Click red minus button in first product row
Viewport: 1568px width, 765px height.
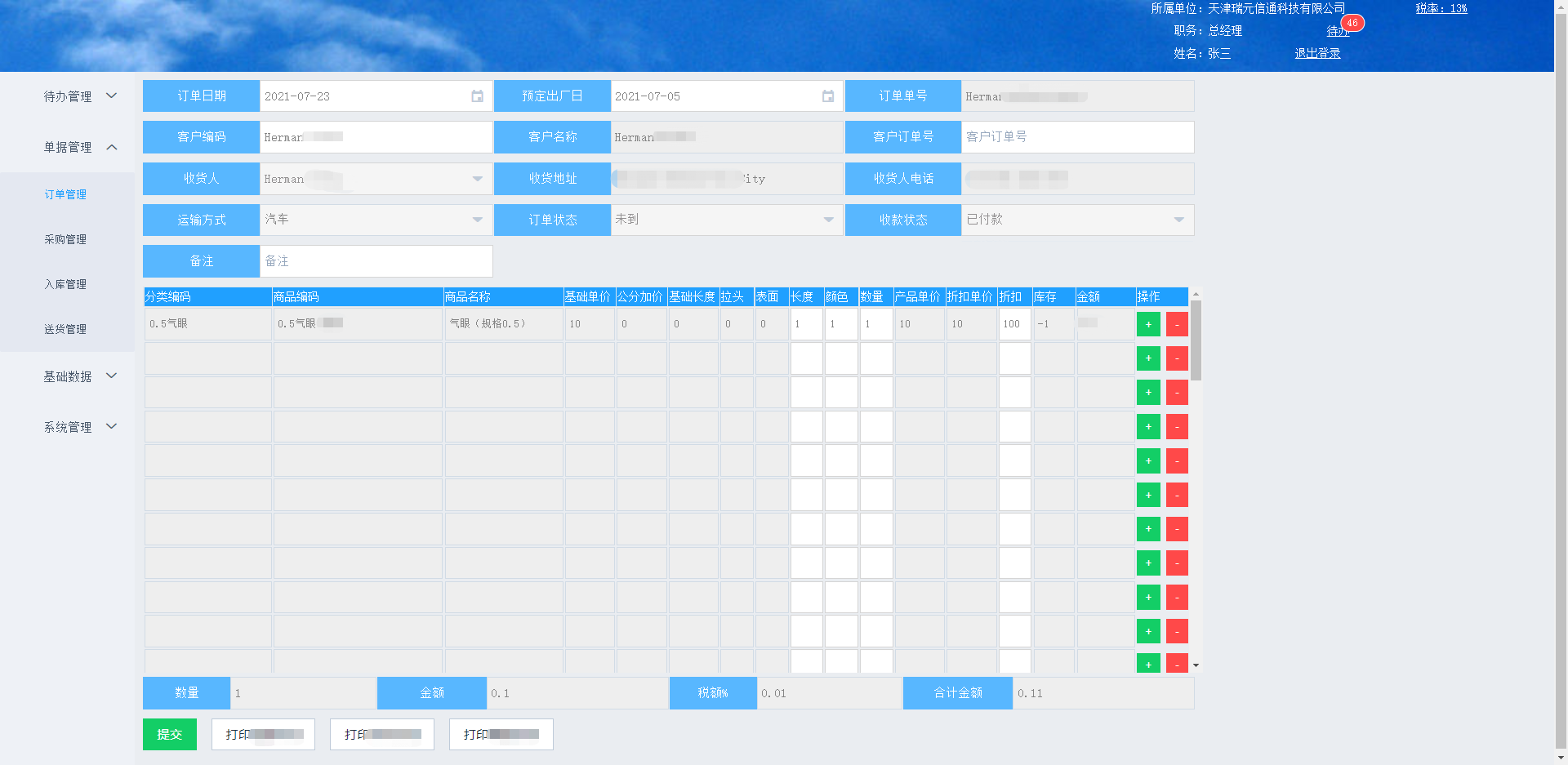point(1177,324)
